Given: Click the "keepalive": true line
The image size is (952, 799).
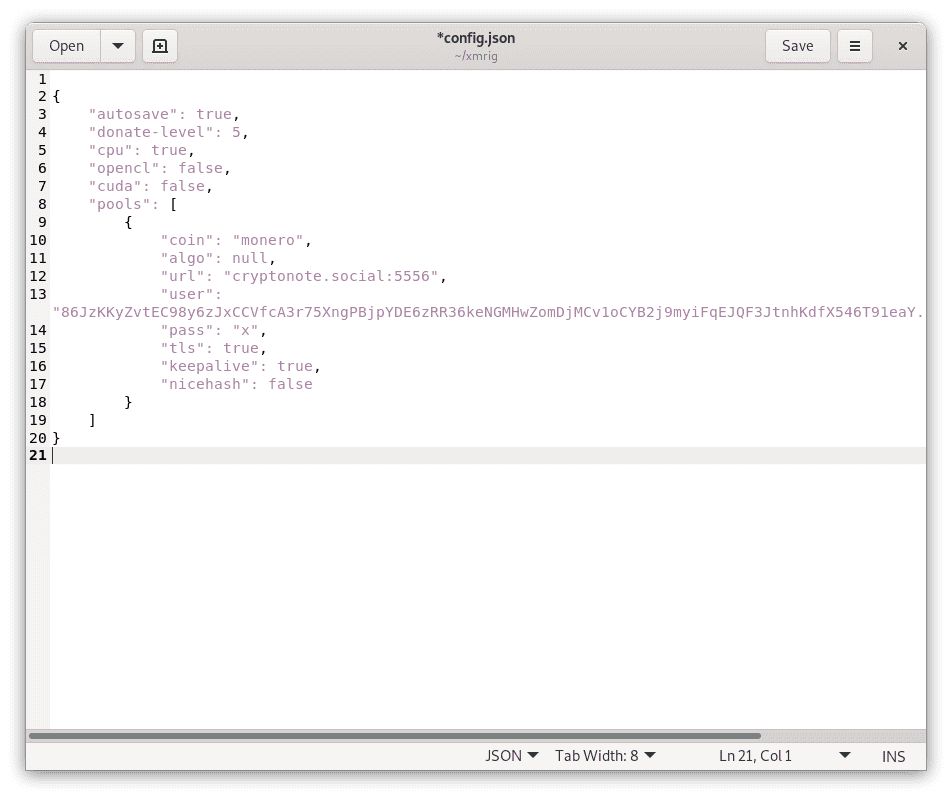Looking at the screenshot, I should [x=240, y=366].
